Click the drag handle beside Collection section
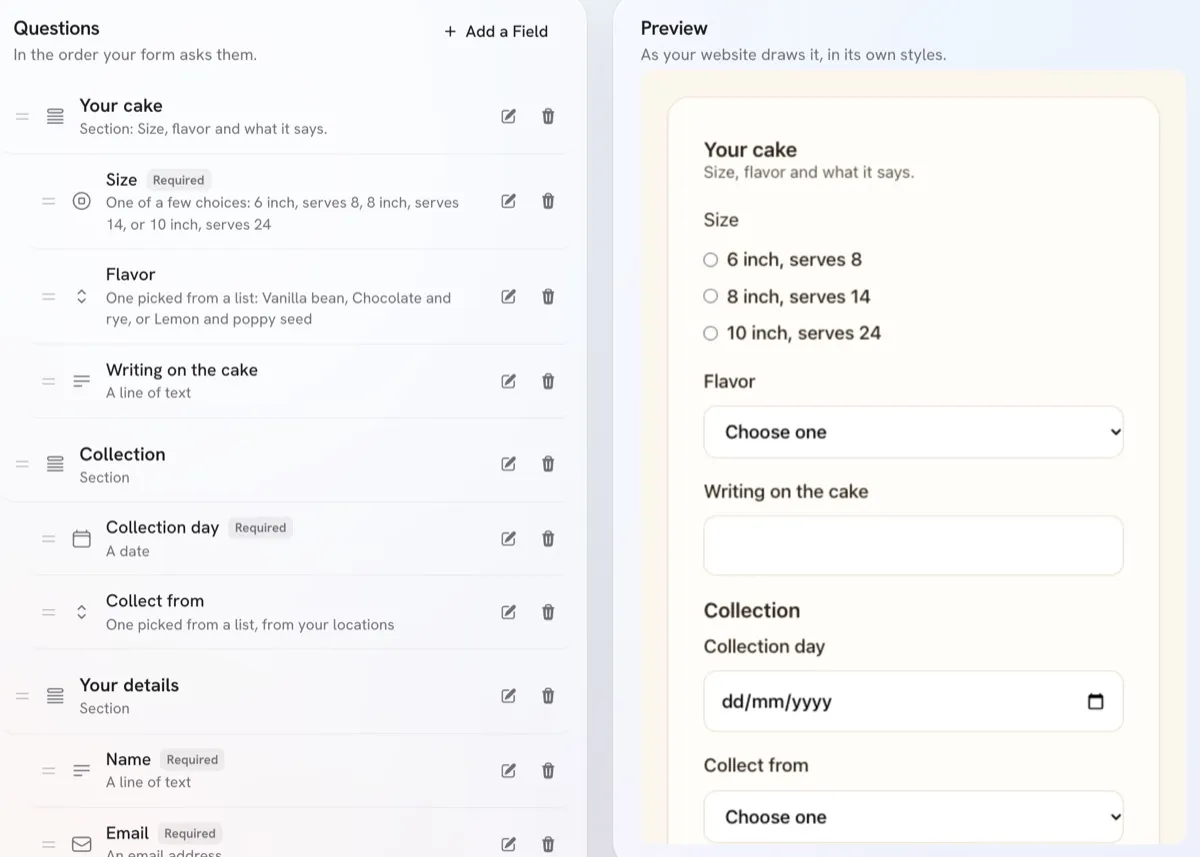The height and width of the screenshot is (857, 1200). [22, 464]
